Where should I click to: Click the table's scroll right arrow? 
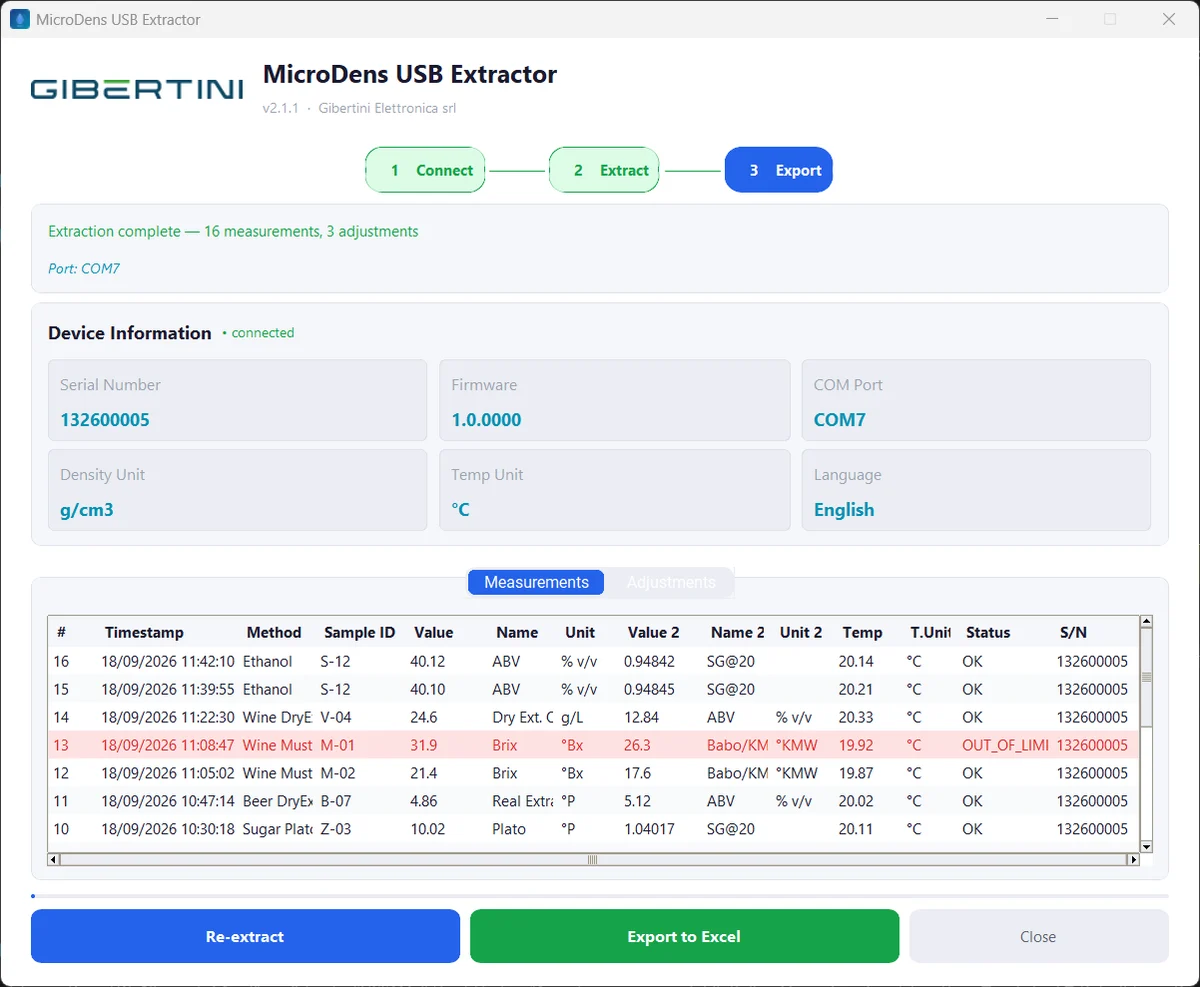tap(1134, 859)
